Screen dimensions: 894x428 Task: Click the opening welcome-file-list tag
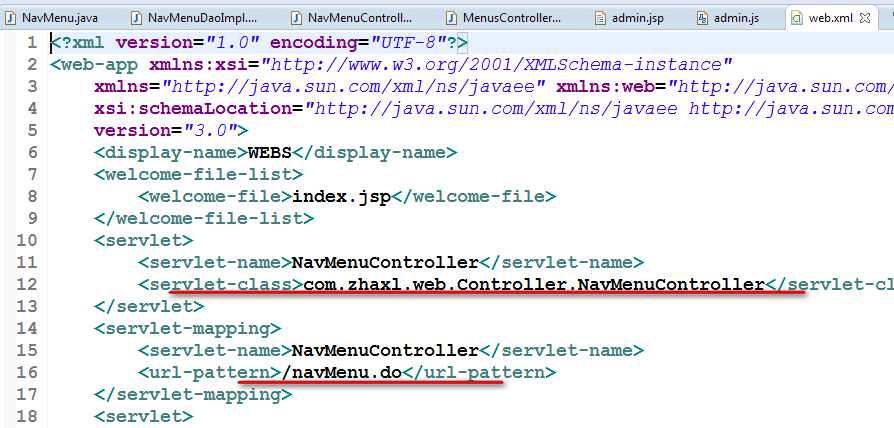coord(198,174)
